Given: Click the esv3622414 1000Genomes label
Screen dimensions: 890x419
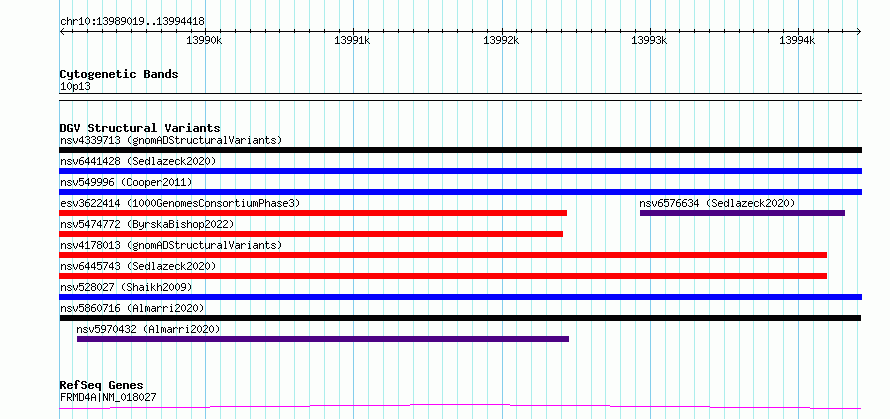Looking at the screenshot, I should coord(180,203).
